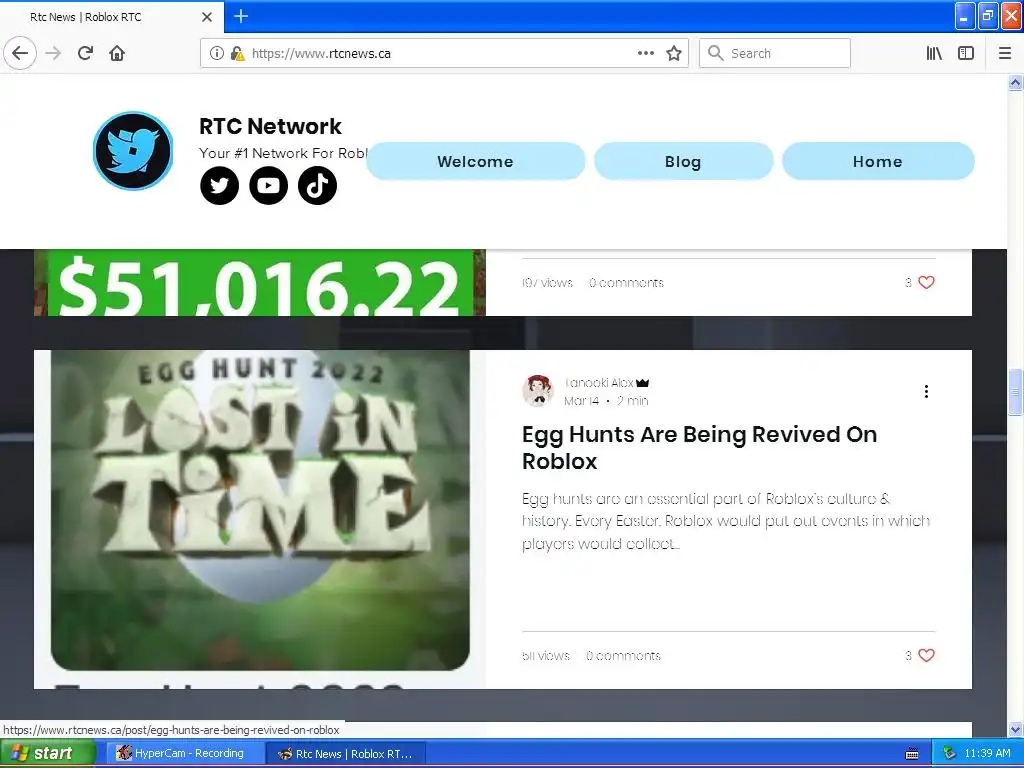The height and width of the screenshot is (768, 1024).
Task: Click the 511 views count
Action: click(546, 656)
